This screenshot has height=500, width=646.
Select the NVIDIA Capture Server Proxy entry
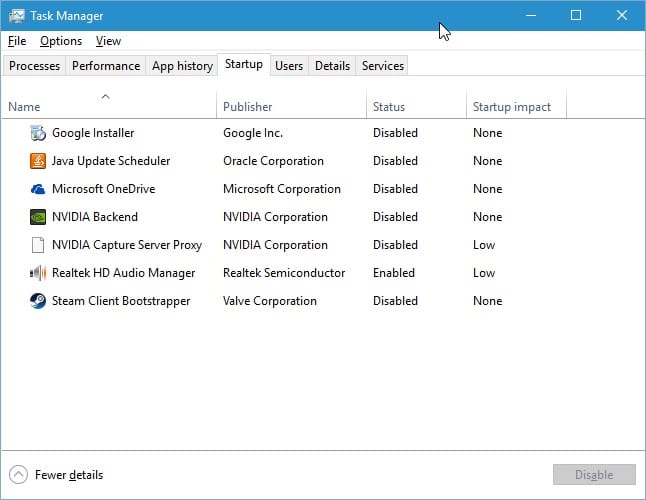(x=127, y=245)
